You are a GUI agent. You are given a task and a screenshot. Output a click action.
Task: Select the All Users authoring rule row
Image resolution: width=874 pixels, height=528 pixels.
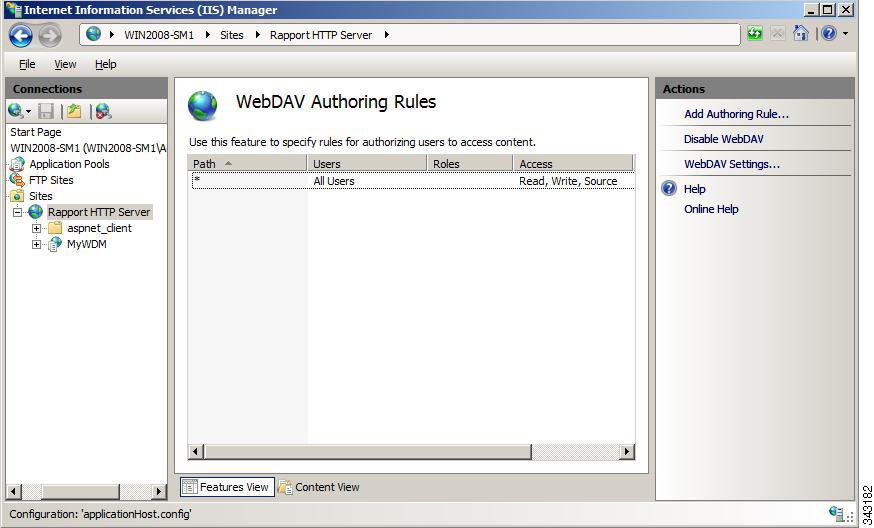tap(413, 181)
